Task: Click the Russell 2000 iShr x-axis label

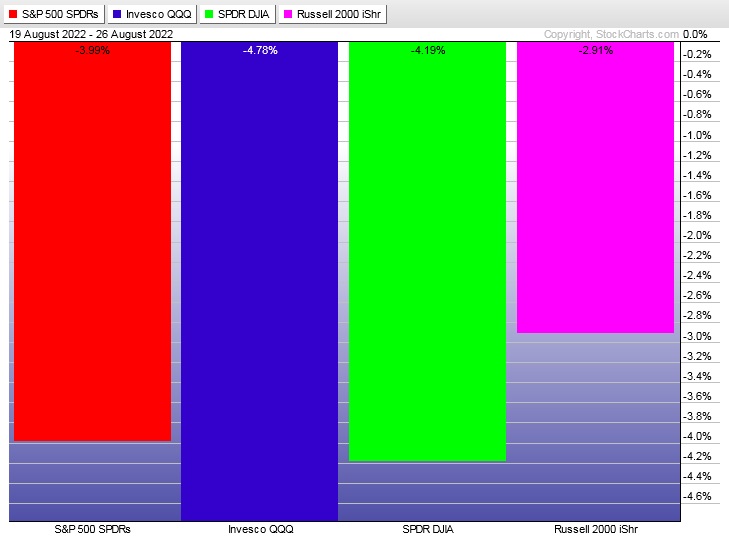Action: point(596,529)
